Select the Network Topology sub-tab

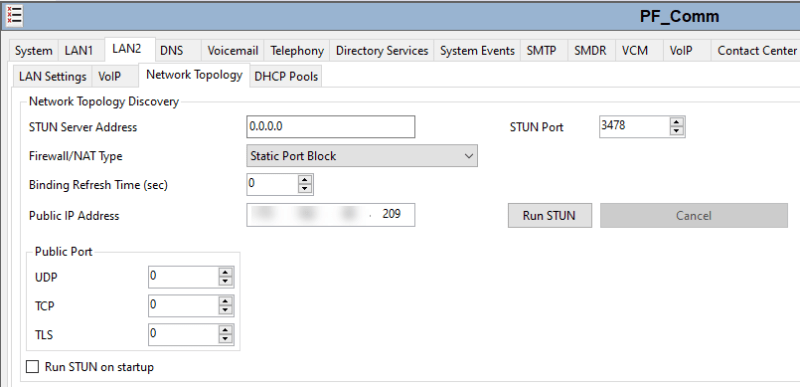click(x=194, y=75)
